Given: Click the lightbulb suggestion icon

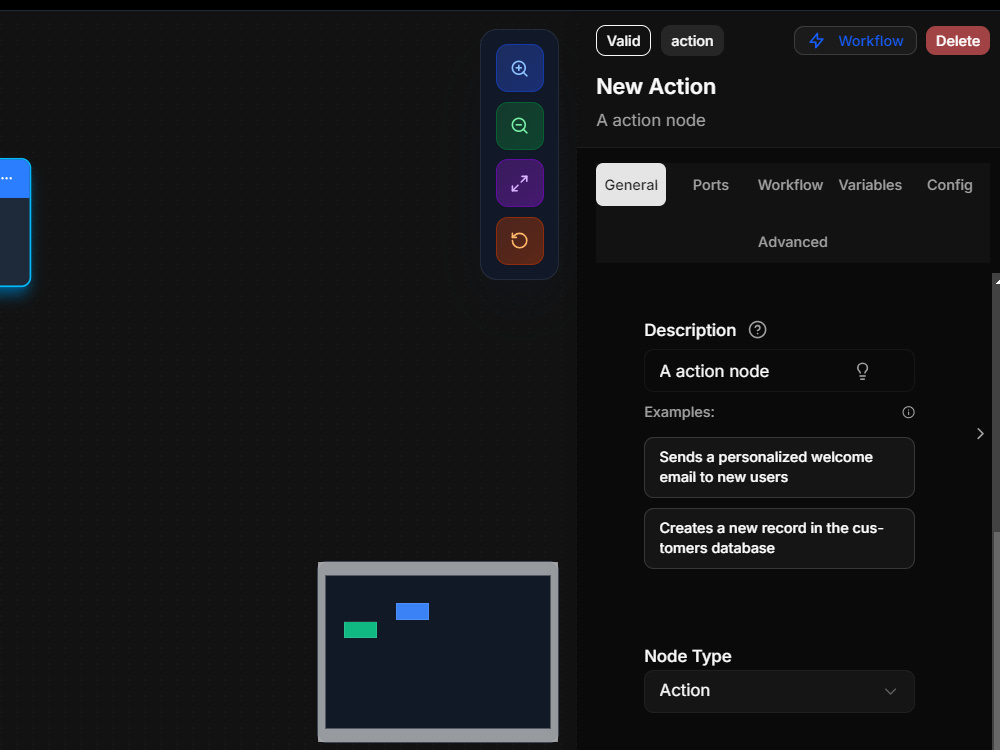Looking at the screenshot, I should pyautogui.click(x=862, y=371).
